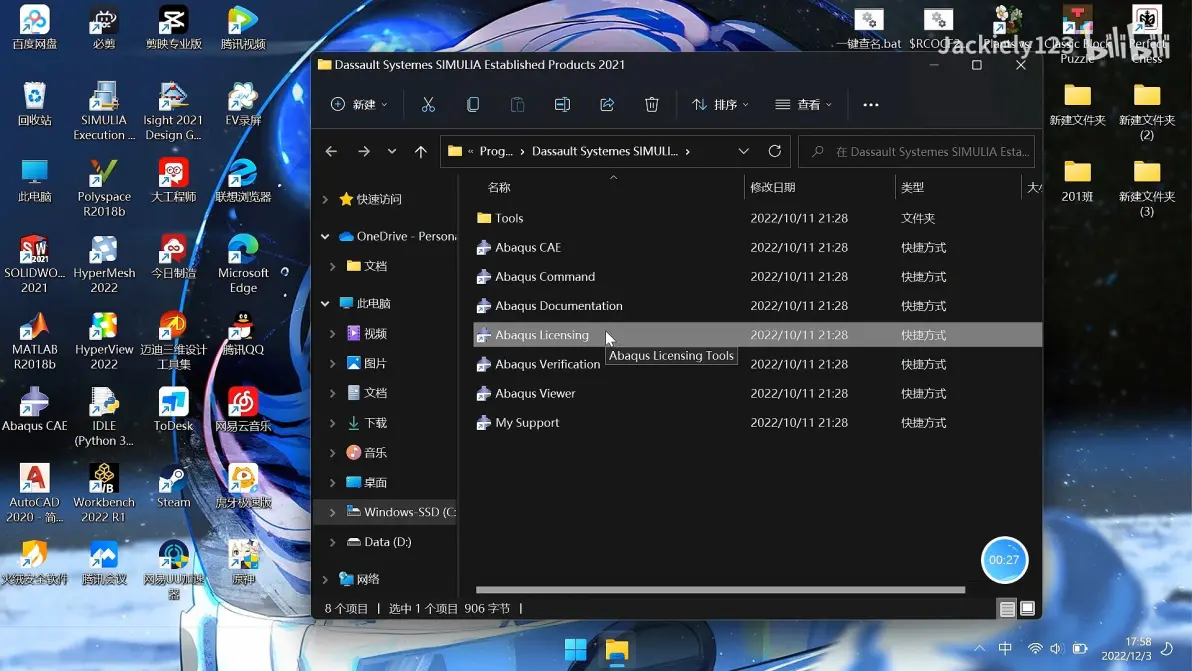Switch to details view icon in status bar
The height and width of the screenshot is (671, 1192).
(1007, 609)
